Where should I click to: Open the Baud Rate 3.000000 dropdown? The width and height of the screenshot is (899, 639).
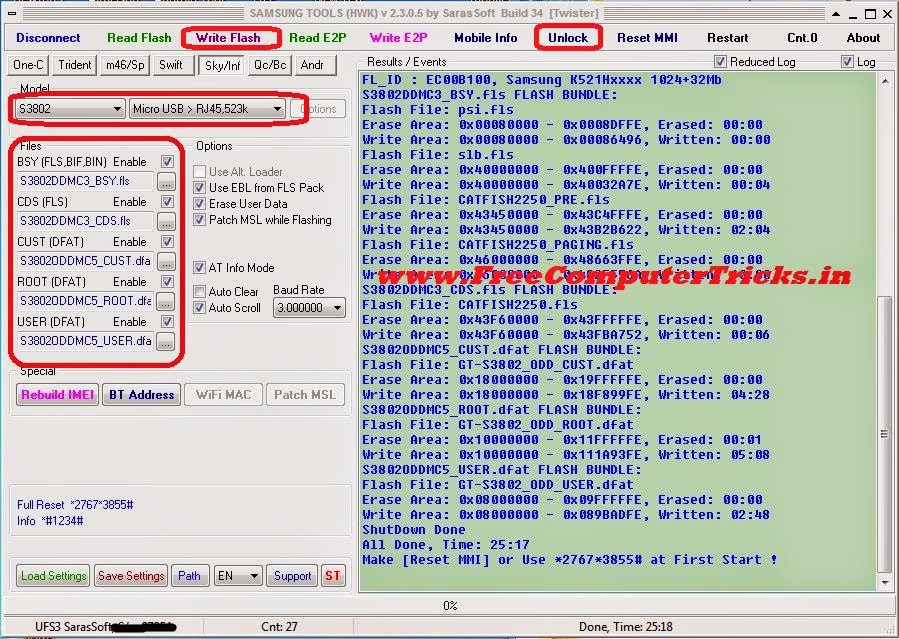[x=309, y=308]
